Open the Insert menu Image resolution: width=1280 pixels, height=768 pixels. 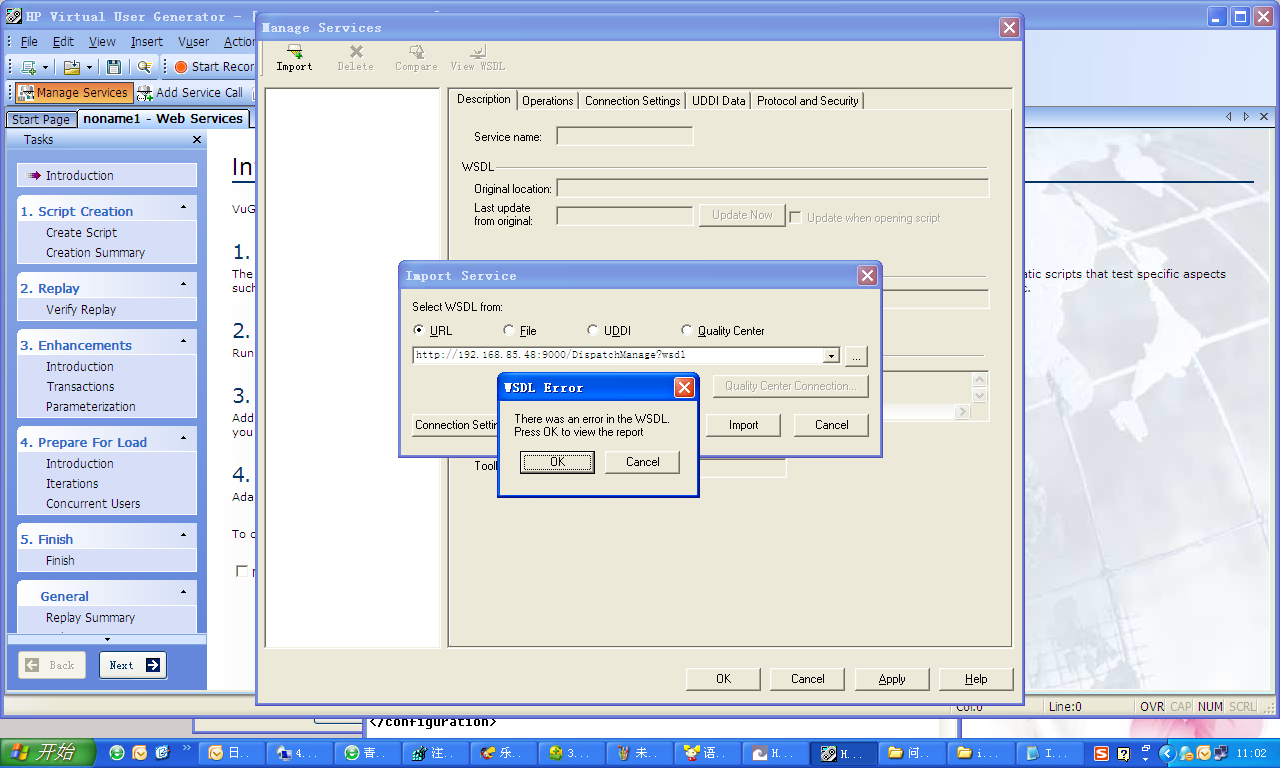[x=146, y=42]
